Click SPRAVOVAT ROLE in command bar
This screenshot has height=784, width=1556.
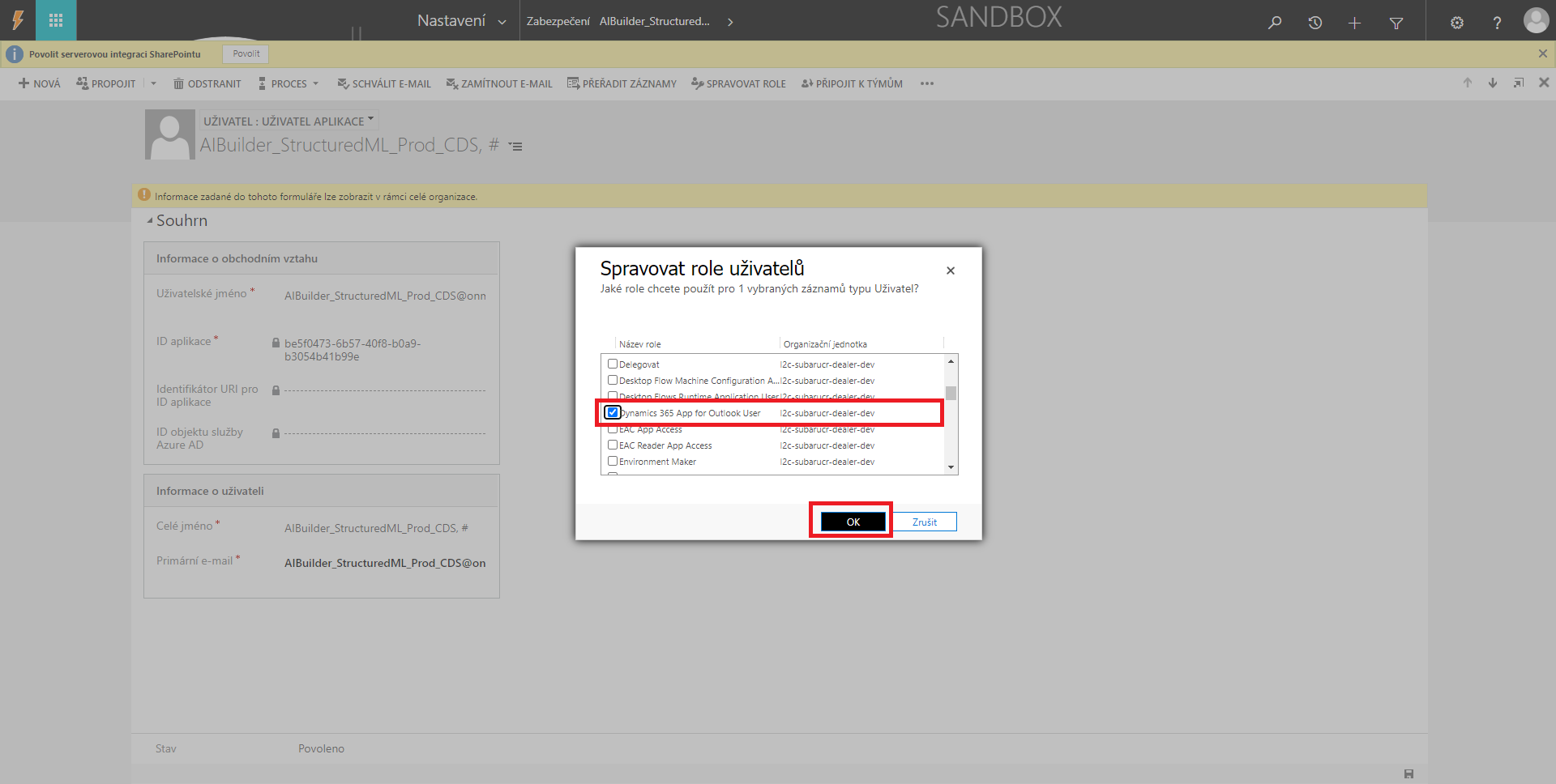pos(738,83)
